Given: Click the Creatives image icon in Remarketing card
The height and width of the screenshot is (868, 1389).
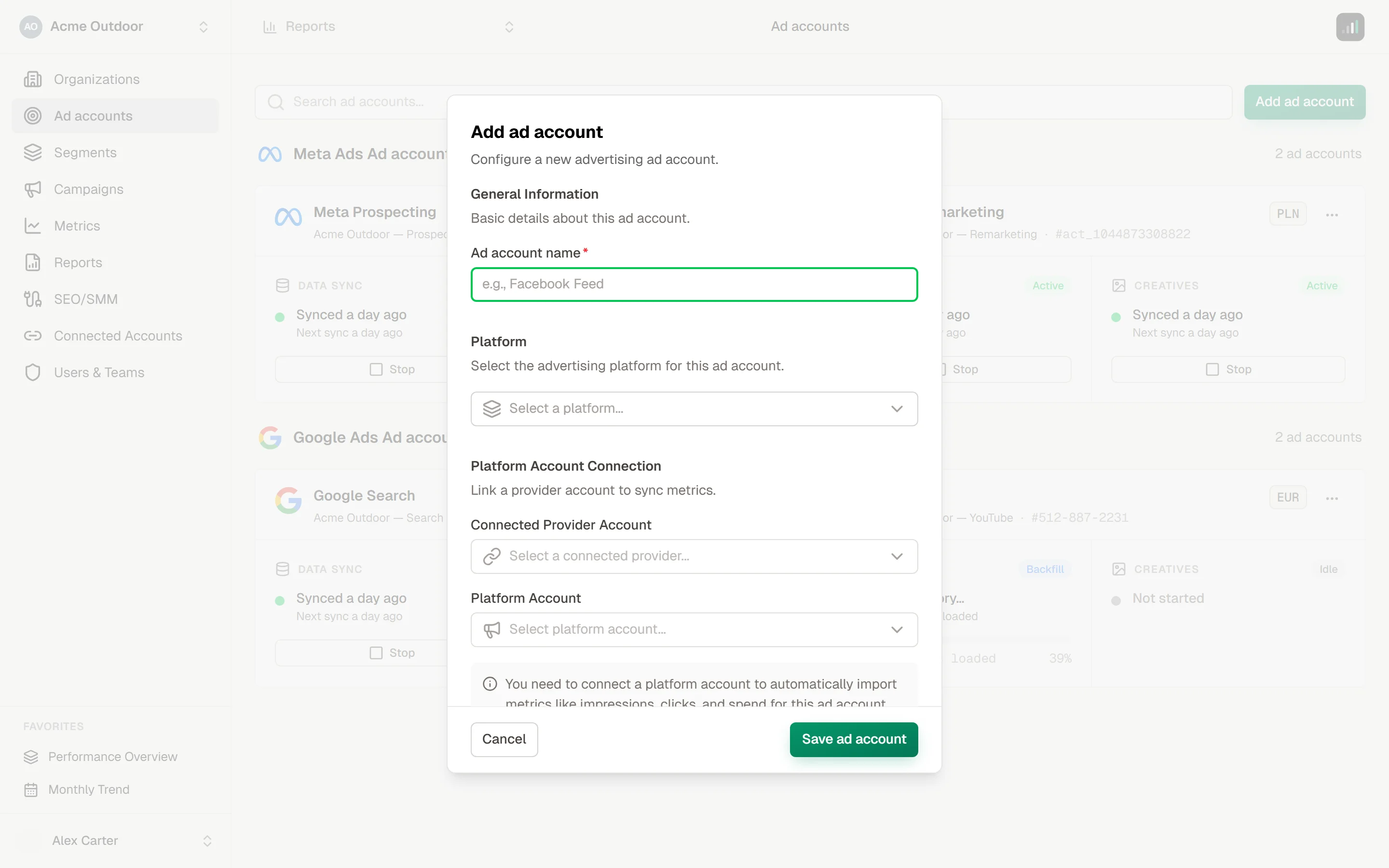Looking at the screenshot, I should (1118, 285).
